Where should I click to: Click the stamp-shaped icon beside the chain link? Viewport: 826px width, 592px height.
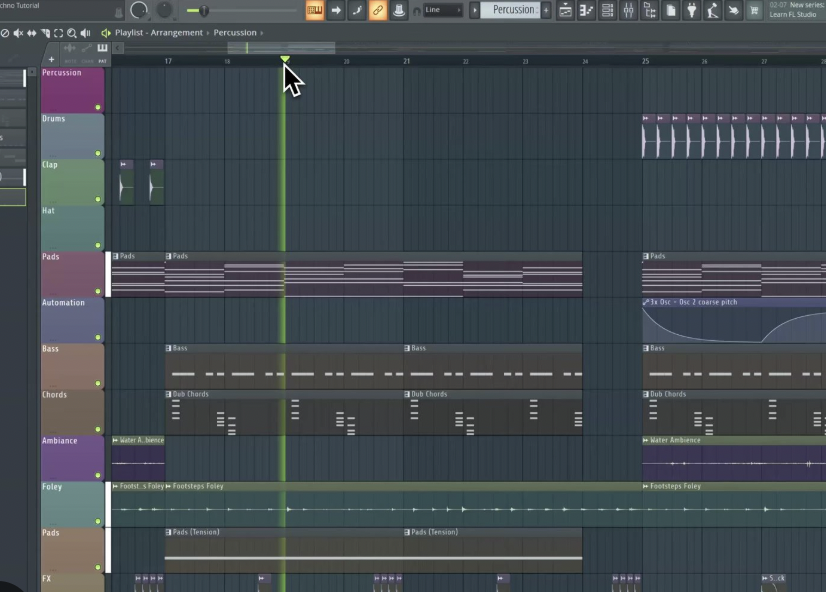click(x=399, y=10)
